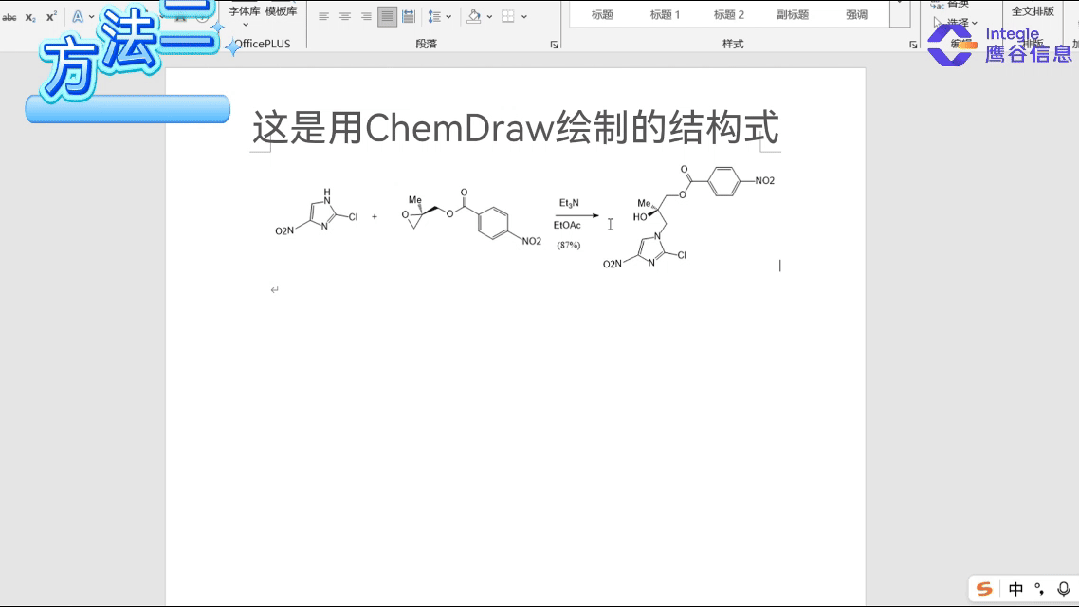Open the text effects options
This screenshot has height=607, width=1079.
pyautogui.click(x=78, y=17)
